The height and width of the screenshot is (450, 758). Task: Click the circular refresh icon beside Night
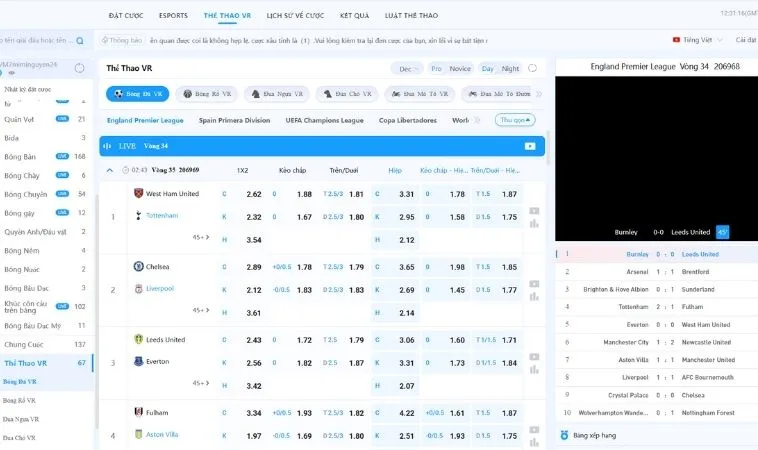532,68
